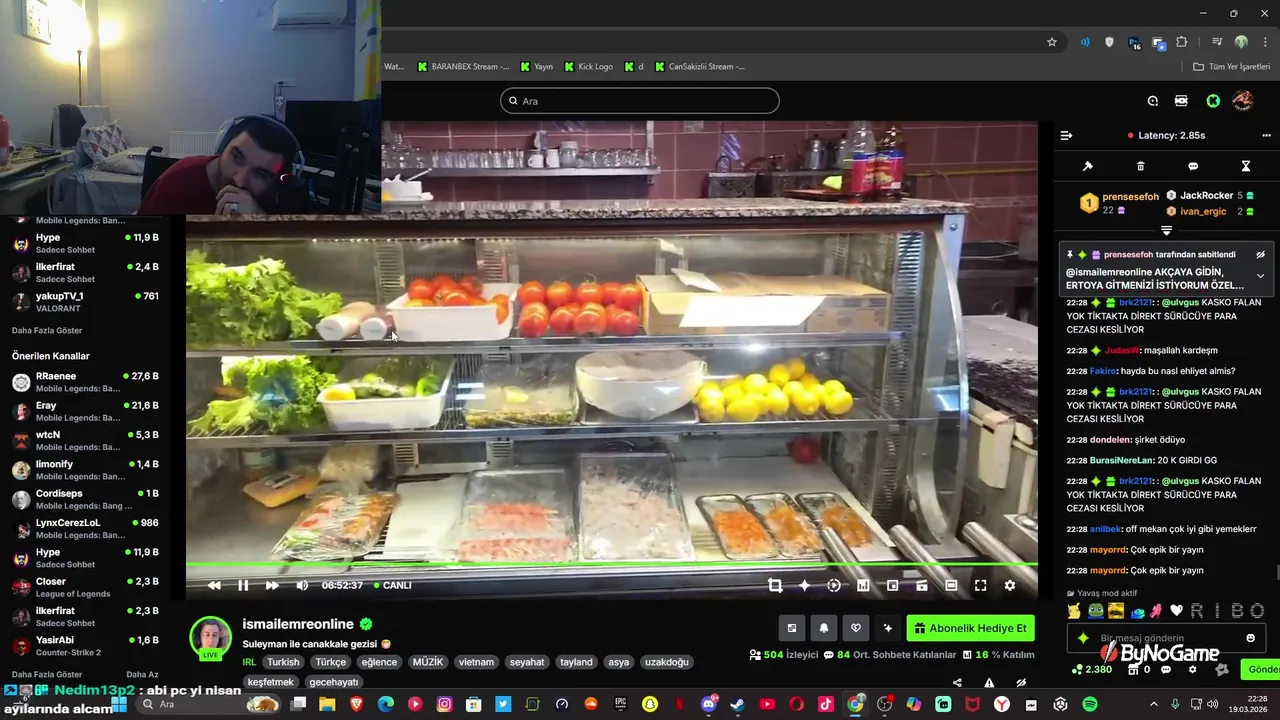Open the limonify channel in sidebar

[85, 470]
